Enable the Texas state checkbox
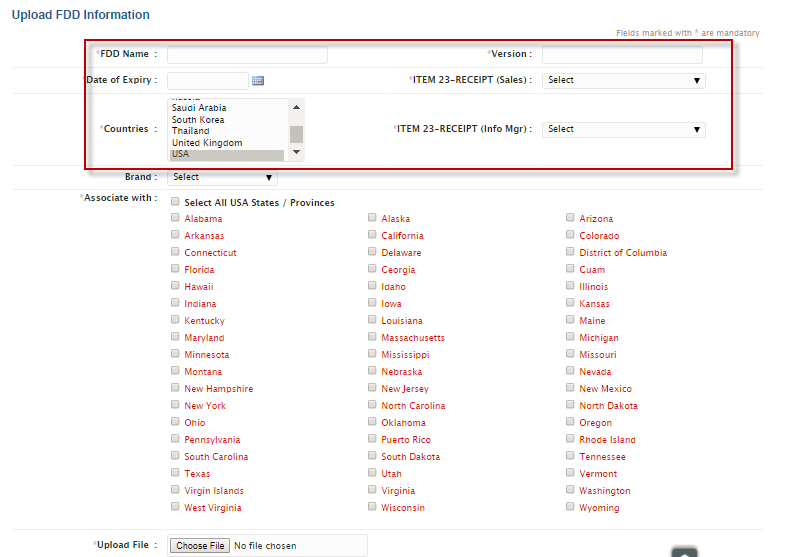 pos(176,474)
